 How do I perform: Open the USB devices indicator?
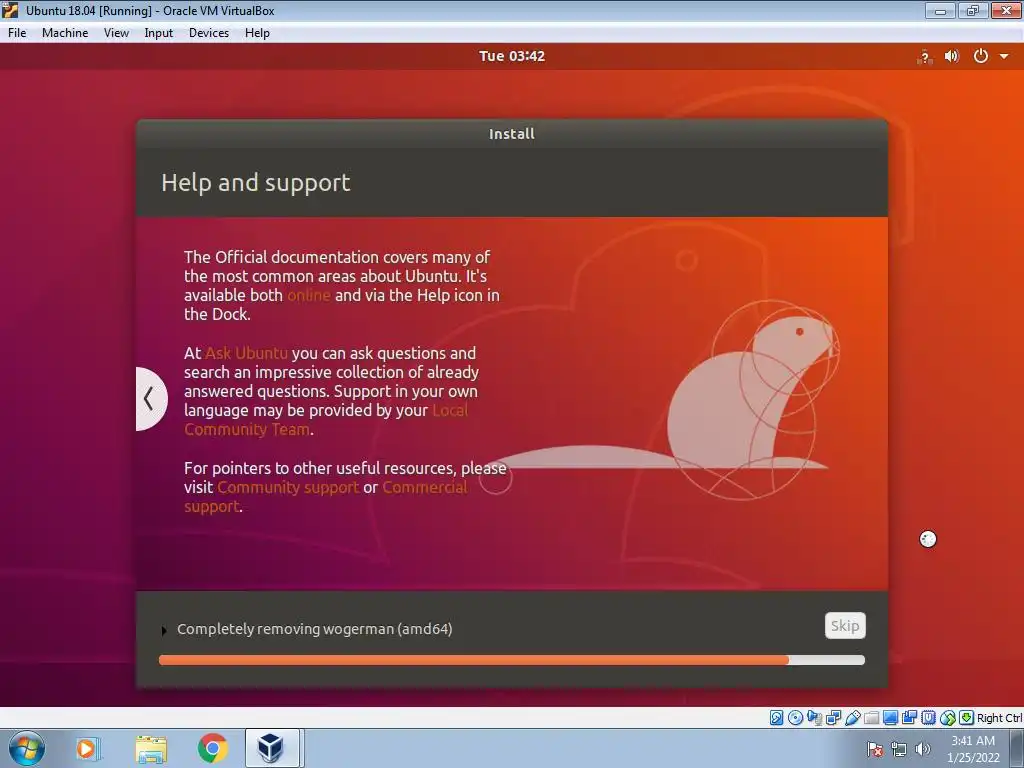click(x=852, y=718)
